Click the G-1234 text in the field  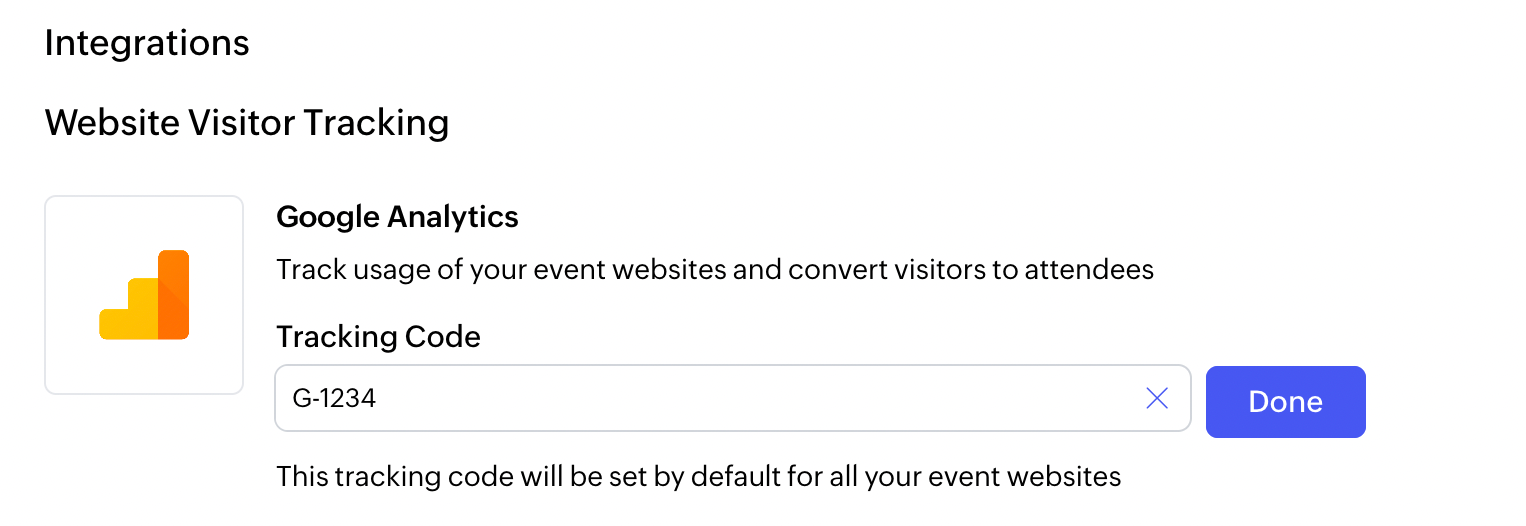[x=334, y=399]
